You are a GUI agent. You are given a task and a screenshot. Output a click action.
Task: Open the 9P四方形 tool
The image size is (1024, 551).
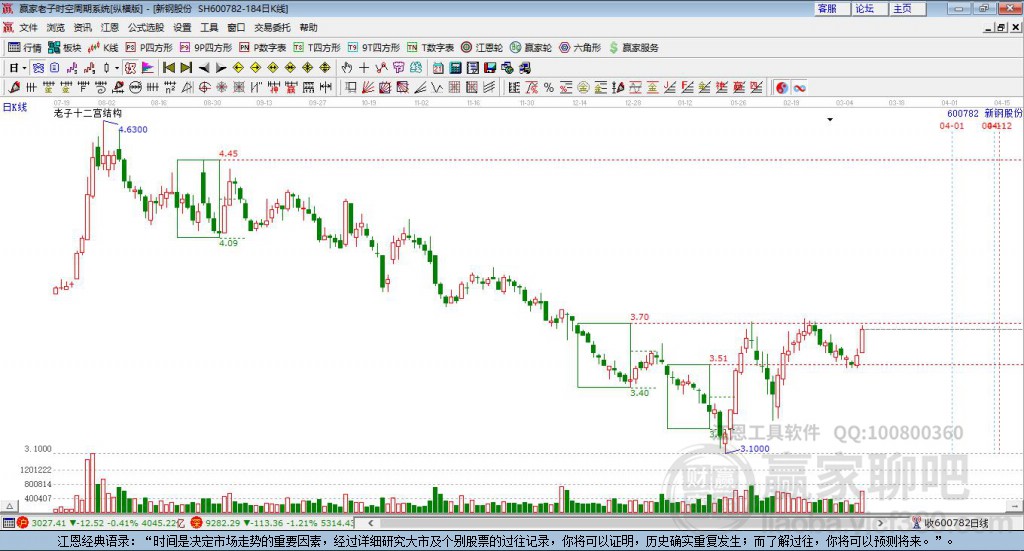coord(206,48)
